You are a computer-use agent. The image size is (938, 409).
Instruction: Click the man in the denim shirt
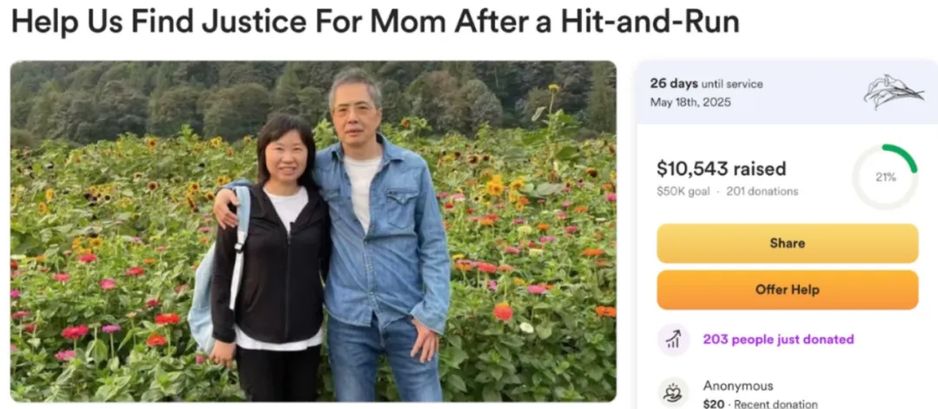(x=383, y=239)
